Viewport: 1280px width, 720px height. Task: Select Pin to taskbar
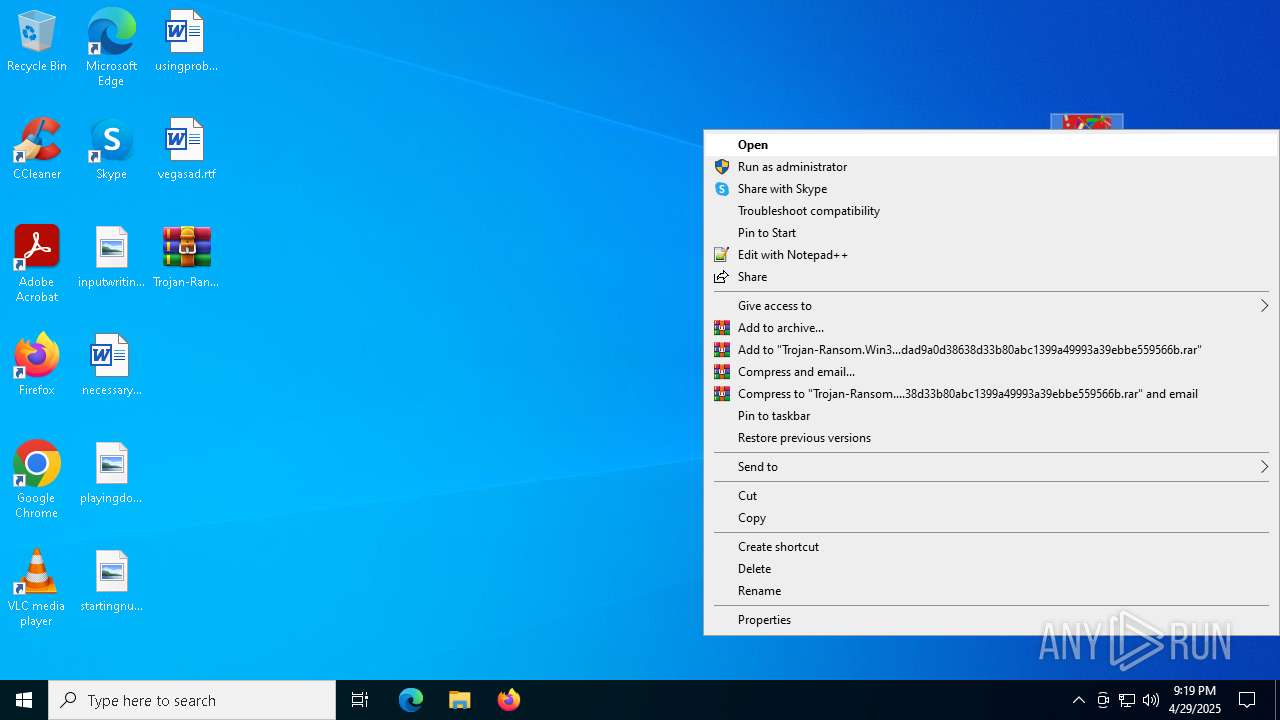click(991, 416)
